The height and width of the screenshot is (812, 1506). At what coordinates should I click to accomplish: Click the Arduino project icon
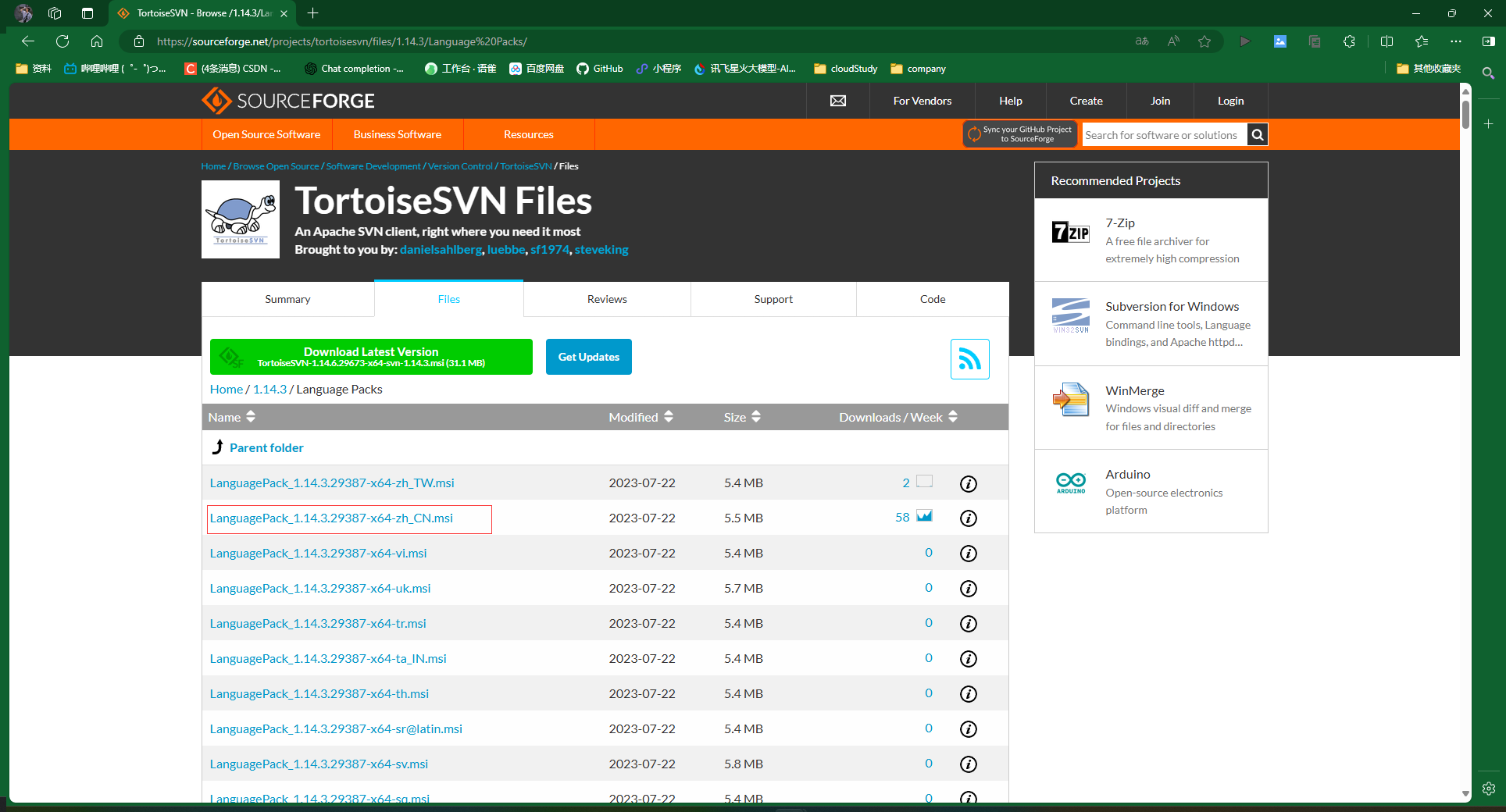coord(1071,483)
